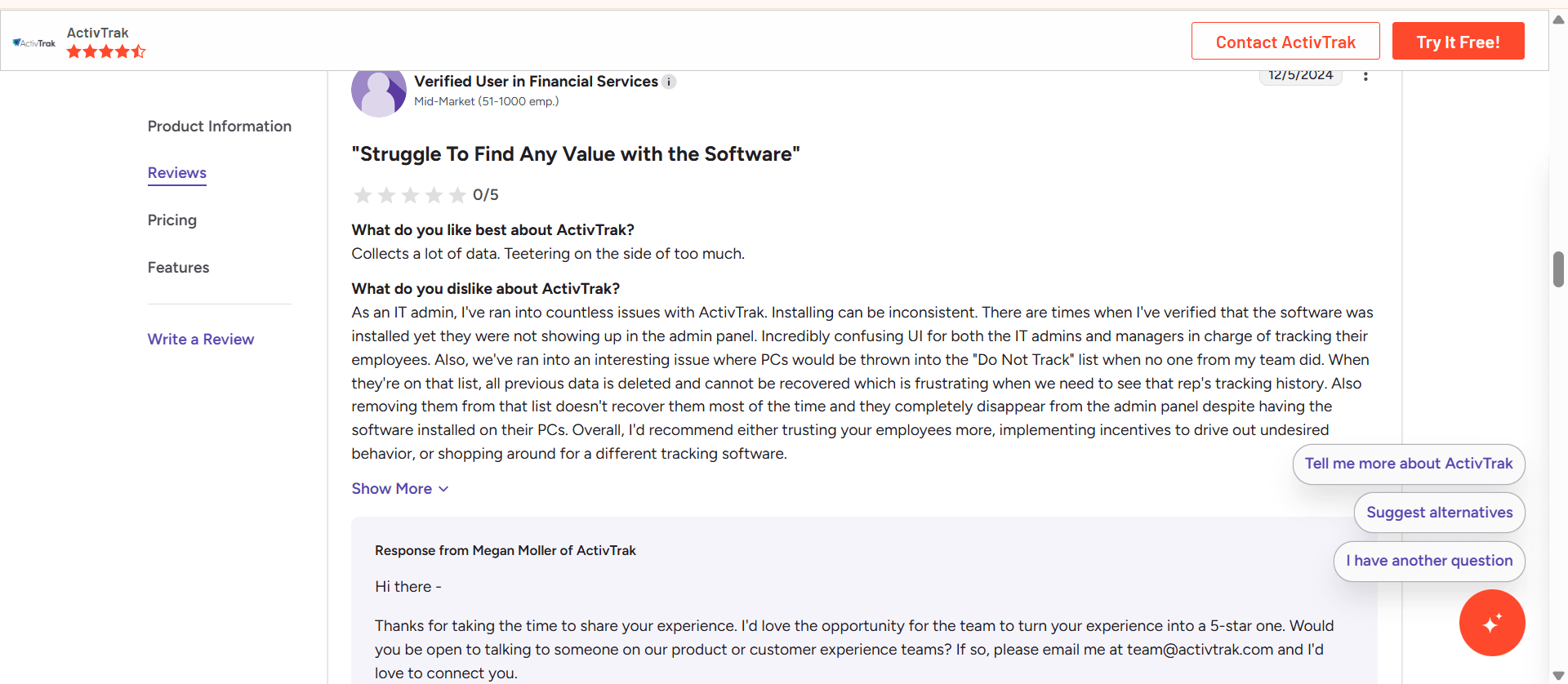Viewport: 1568px width, 684px height.
Task: Click the 12/5/2024 review date
Action: pyautogui.click(x=1301, y=75)
